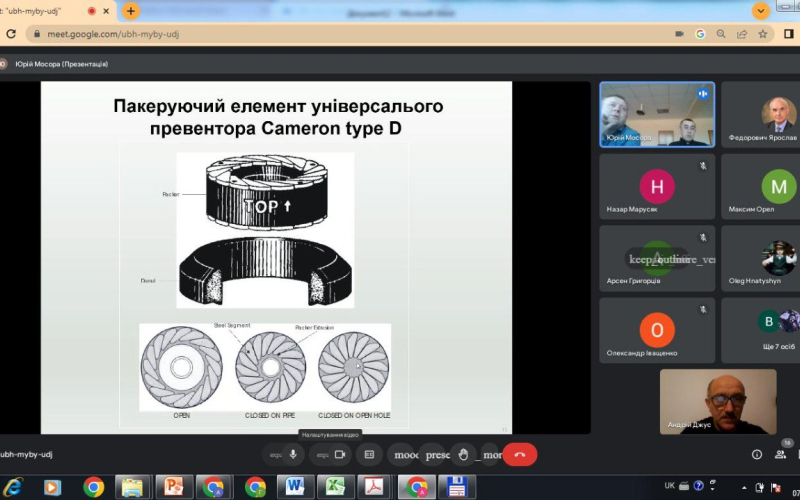Switch to active Chrome window on taskbar
Screen dimensions: 800x500
[x=416, y=487]
